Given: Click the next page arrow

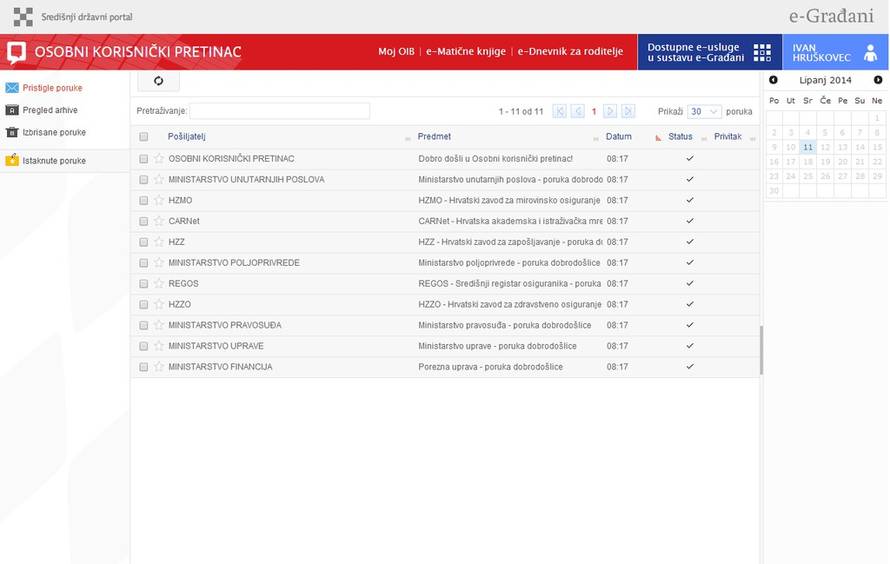Looking at the screenshot, I should [x=610, y=112].
